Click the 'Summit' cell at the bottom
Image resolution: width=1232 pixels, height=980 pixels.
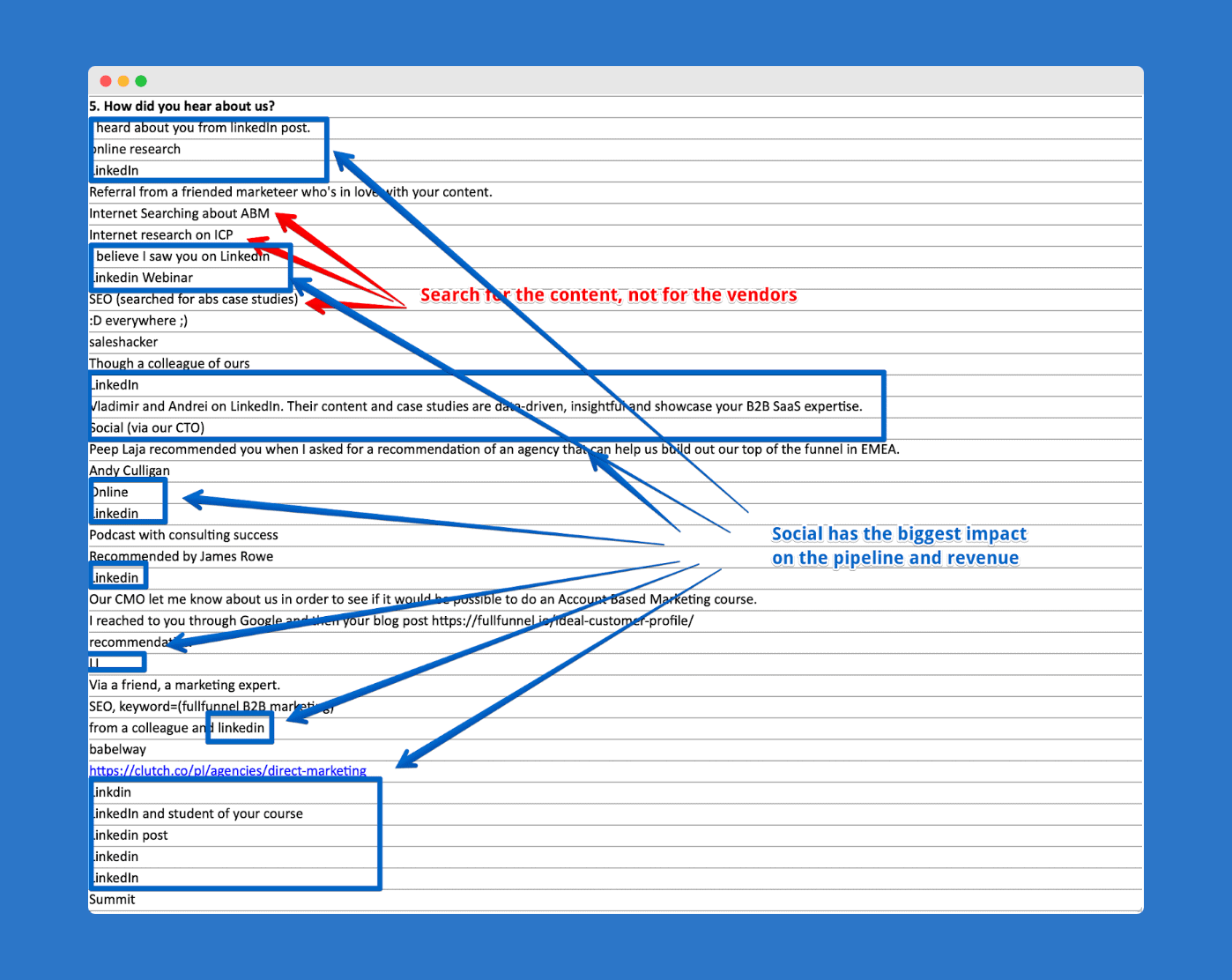[x=112, y=899]
